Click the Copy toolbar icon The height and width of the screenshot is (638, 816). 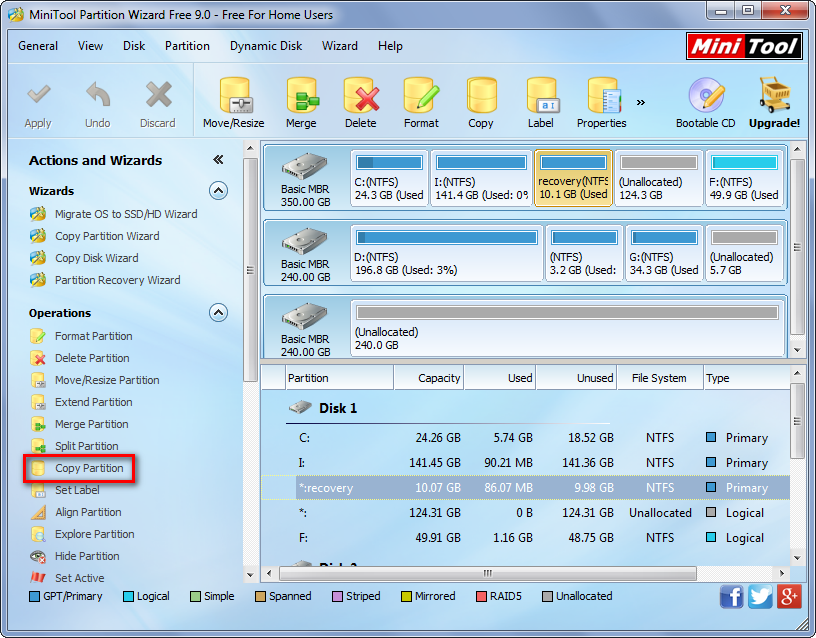coord(481,96)
